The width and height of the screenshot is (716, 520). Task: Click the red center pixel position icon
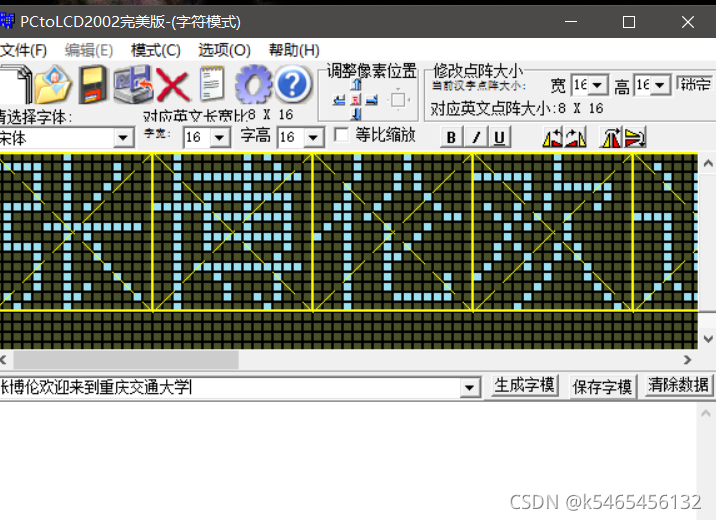(356, 100)
